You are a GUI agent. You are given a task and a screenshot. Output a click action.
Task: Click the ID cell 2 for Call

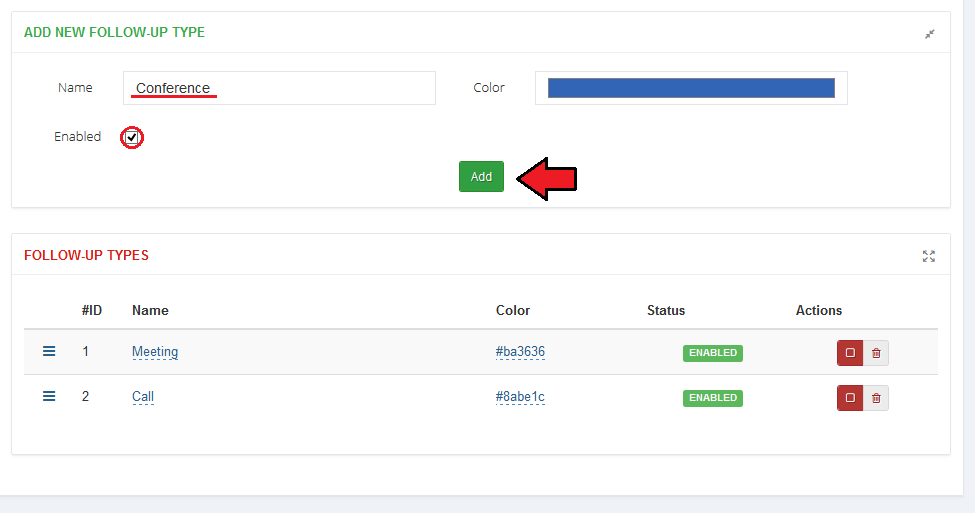pos(85,396)
